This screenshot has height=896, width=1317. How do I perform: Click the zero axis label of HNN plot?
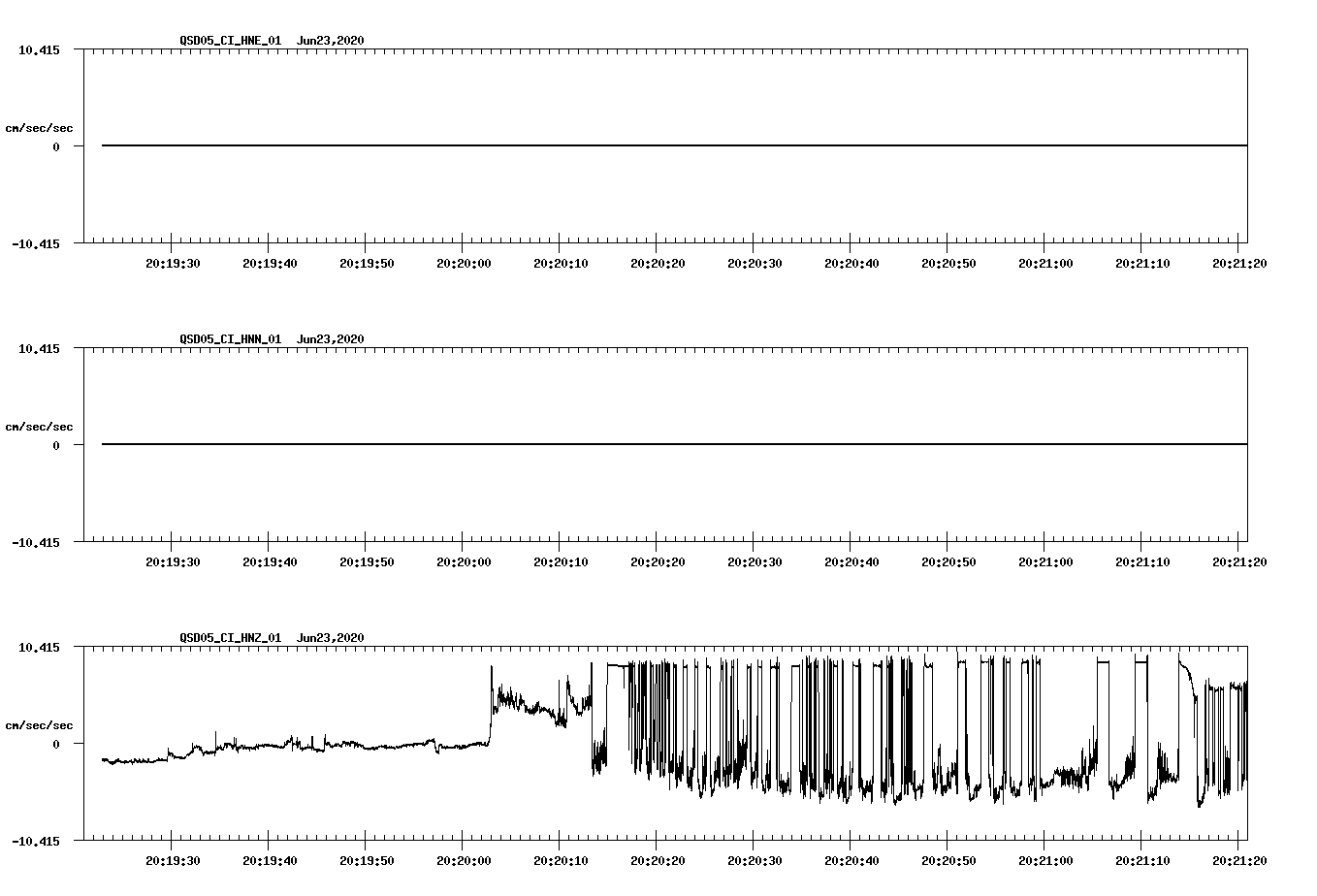tap(56, 446)
